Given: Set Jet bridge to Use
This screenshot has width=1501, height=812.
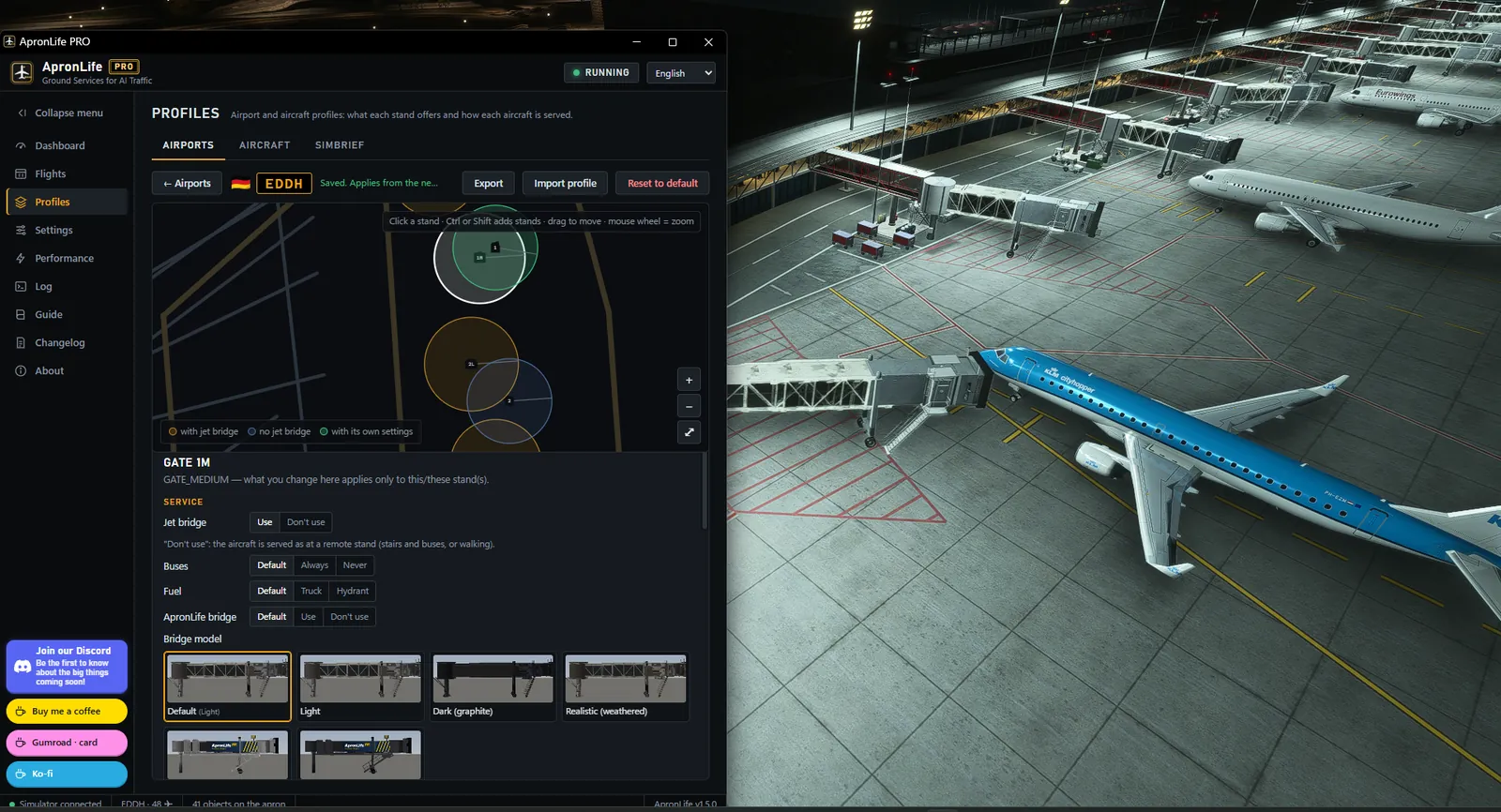Looking at the screenshot, I should coord(265,522).
